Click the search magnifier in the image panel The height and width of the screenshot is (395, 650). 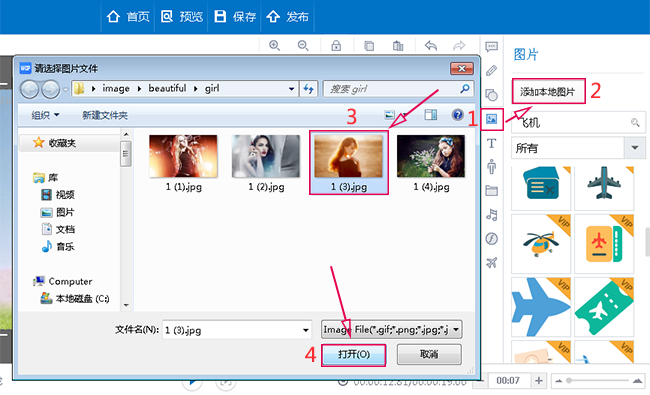tap(635, 123)
